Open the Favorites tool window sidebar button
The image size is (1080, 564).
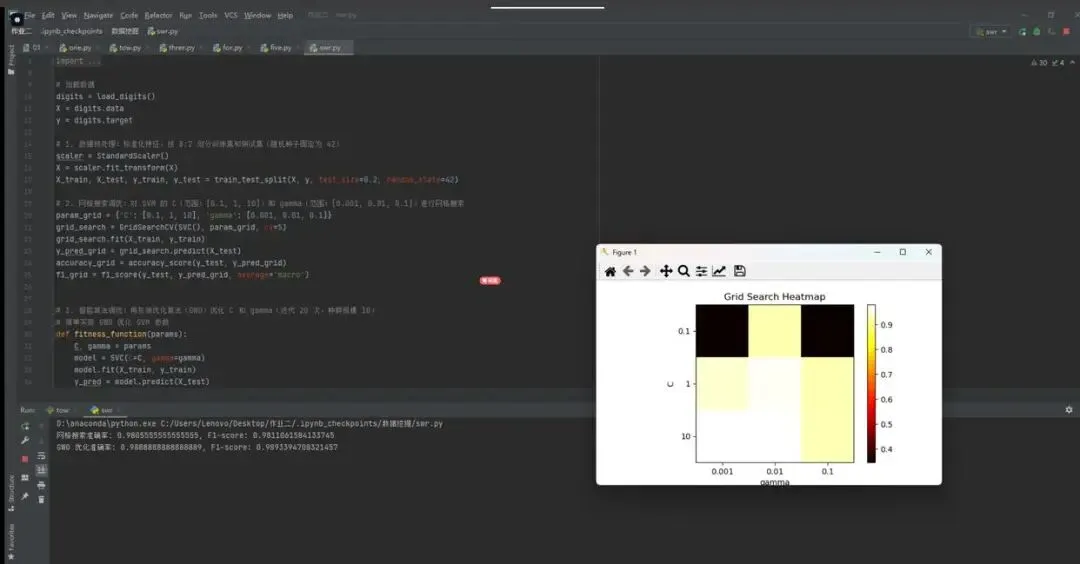coord(11,541)
